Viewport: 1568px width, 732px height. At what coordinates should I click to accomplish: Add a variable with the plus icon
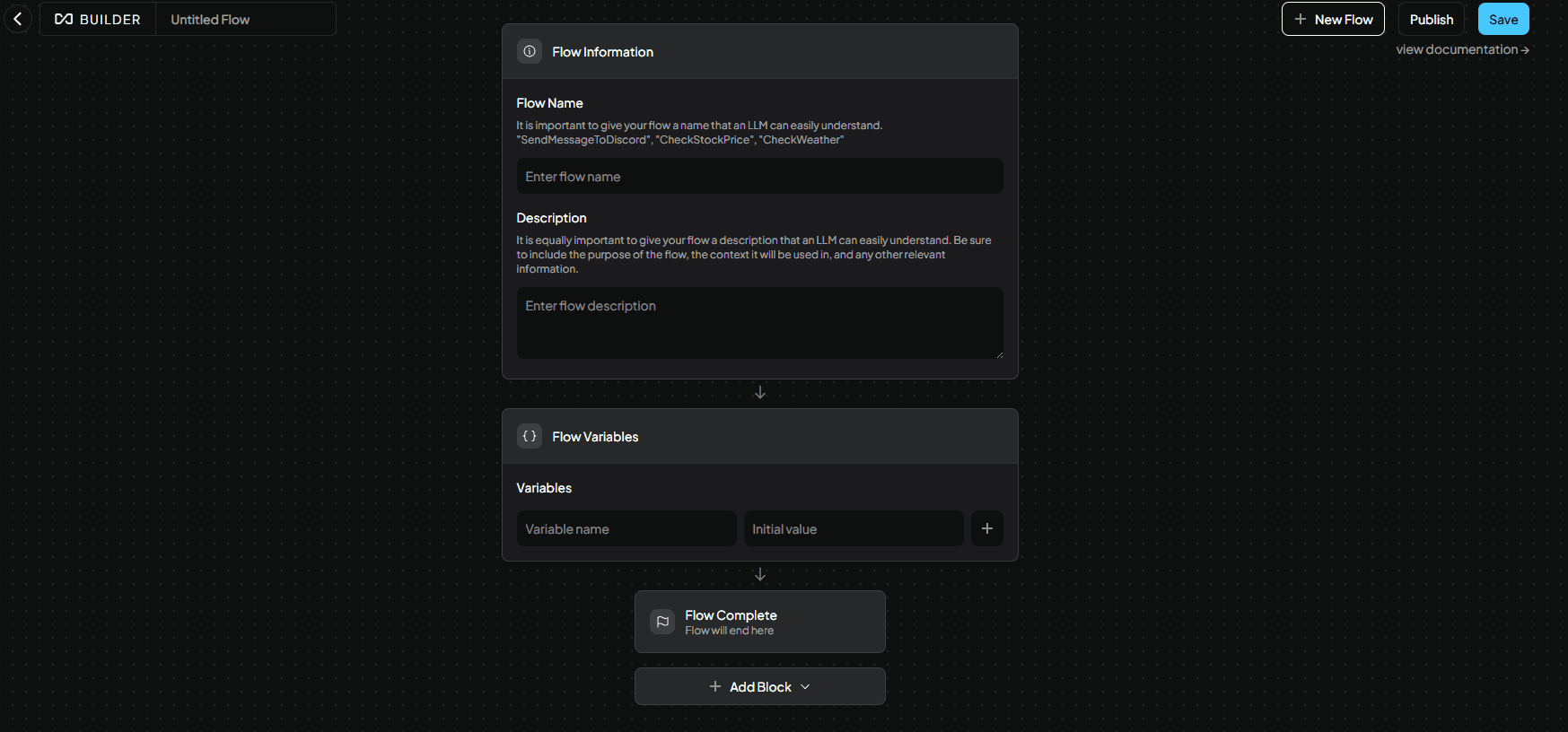(x=986, y=528)
